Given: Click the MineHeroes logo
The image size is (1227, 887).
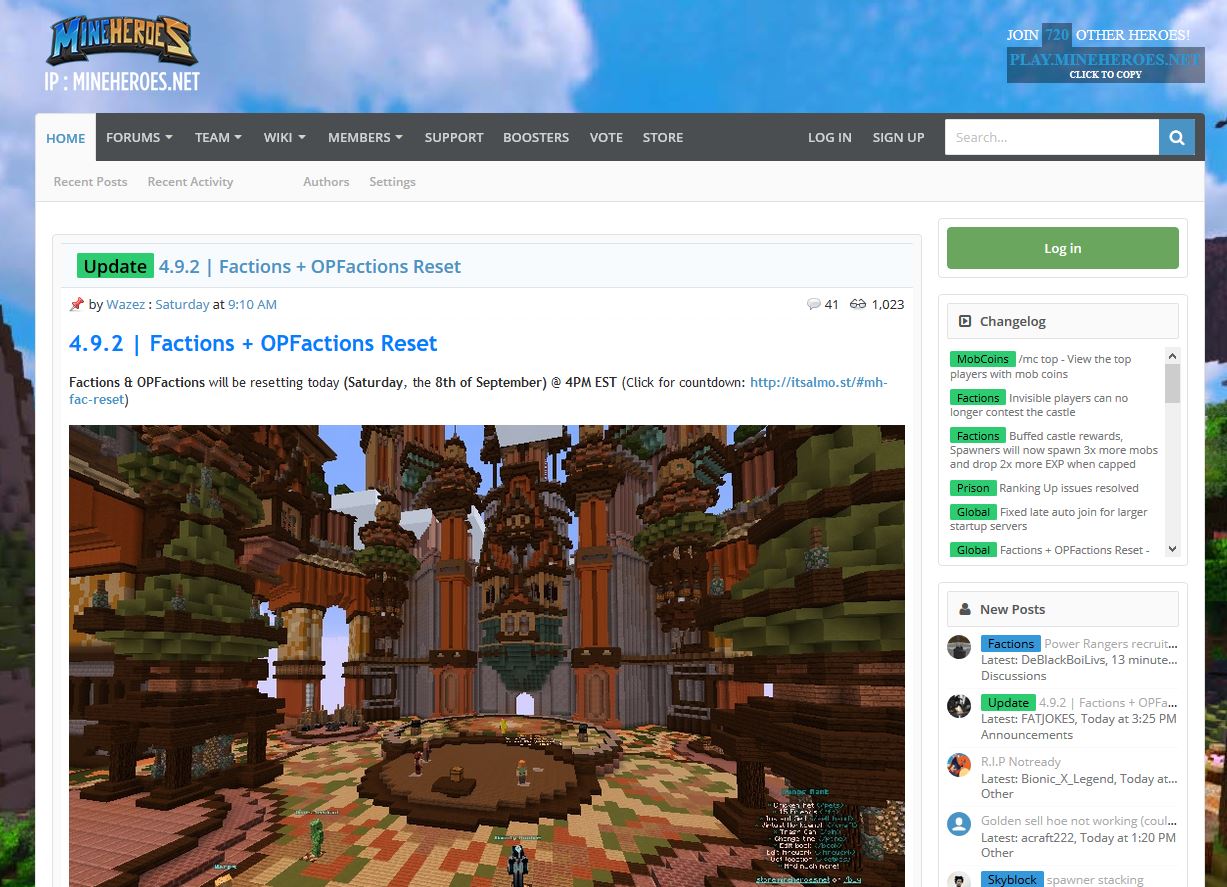Looking at the screenshot, I should (x=120, y=42).
